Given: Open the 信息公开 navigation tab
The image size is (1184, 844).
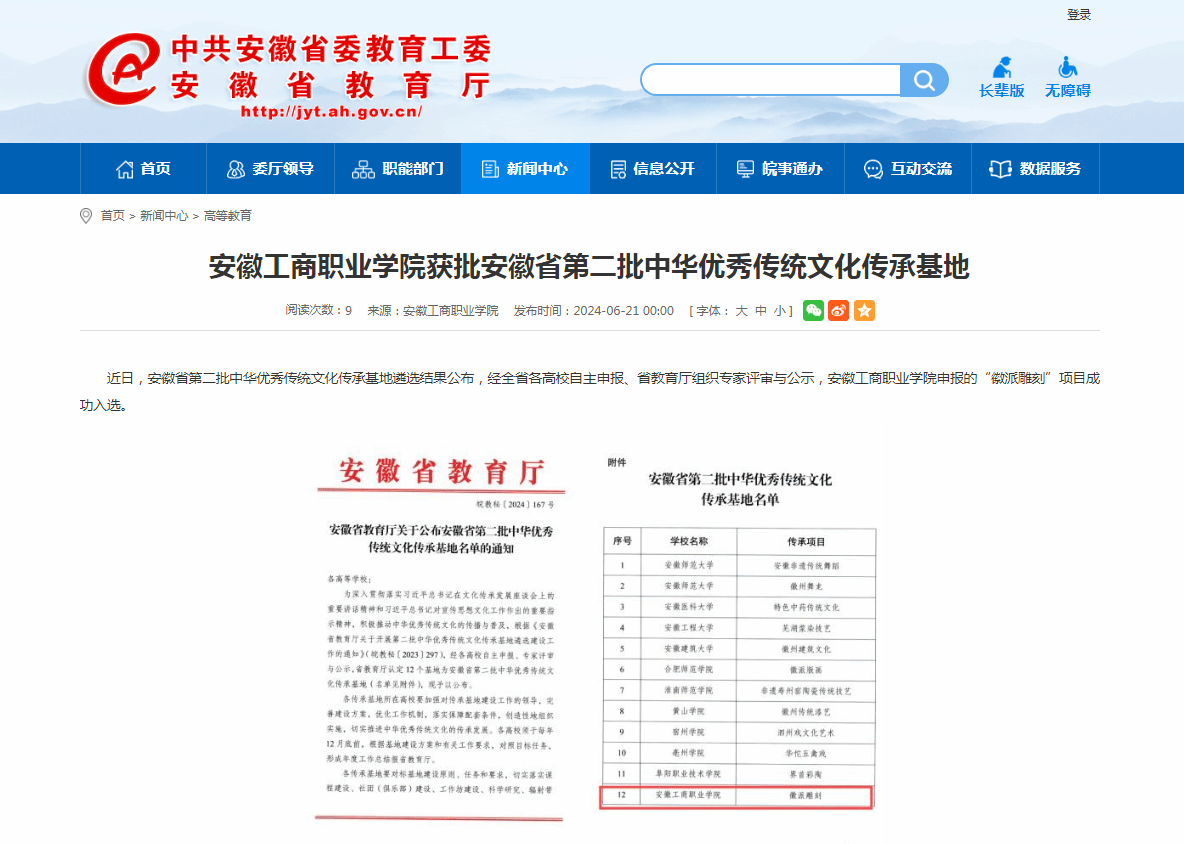Looking at the screenshot, I should tap(652, 168).
